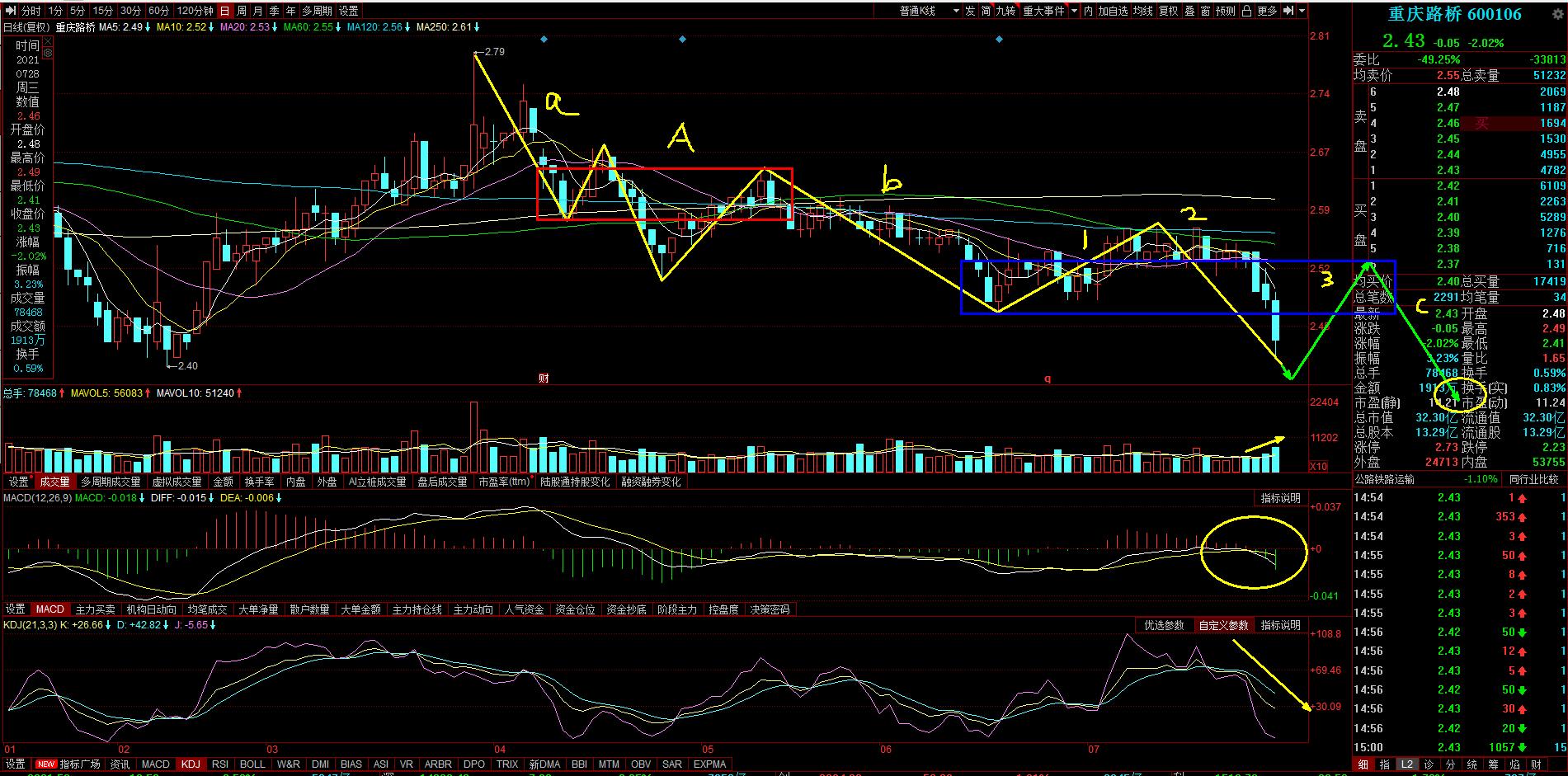Toggle 复权 price adjustment
This screenshot has height=776, width=1568.
[x=1168, y=11]
